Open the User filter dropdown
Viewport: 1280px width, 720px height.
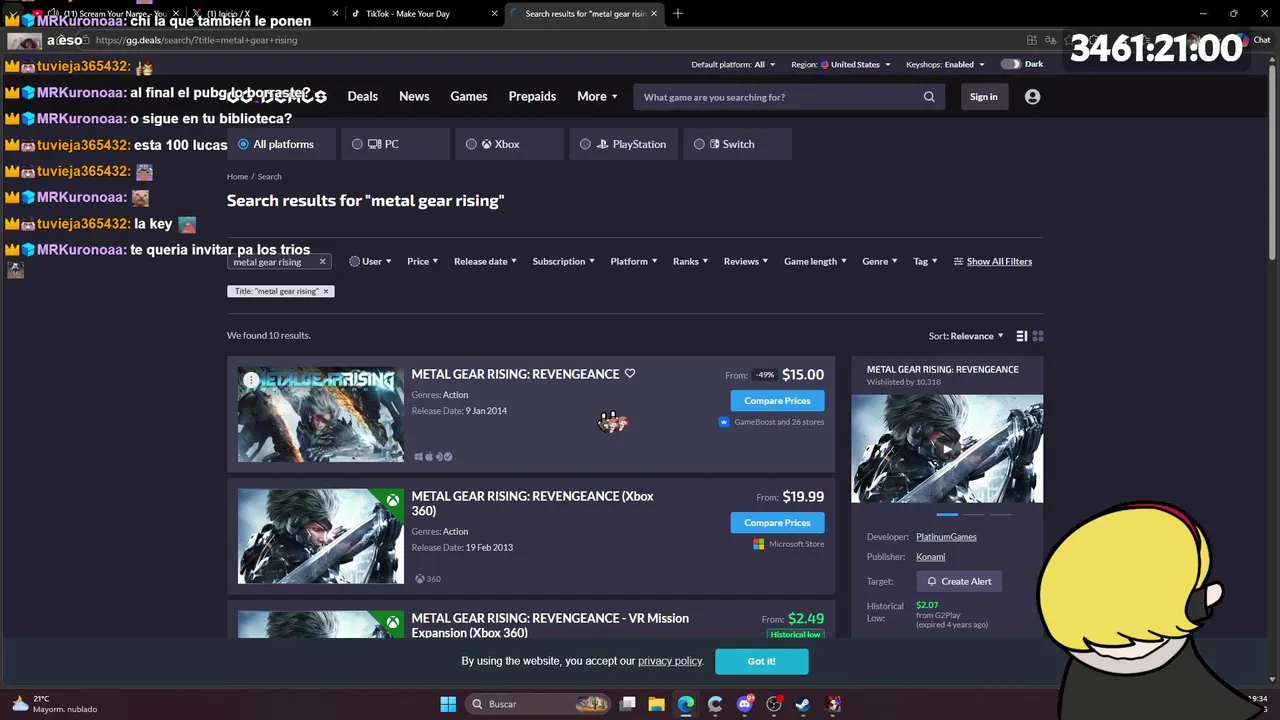tap(370, 262)
